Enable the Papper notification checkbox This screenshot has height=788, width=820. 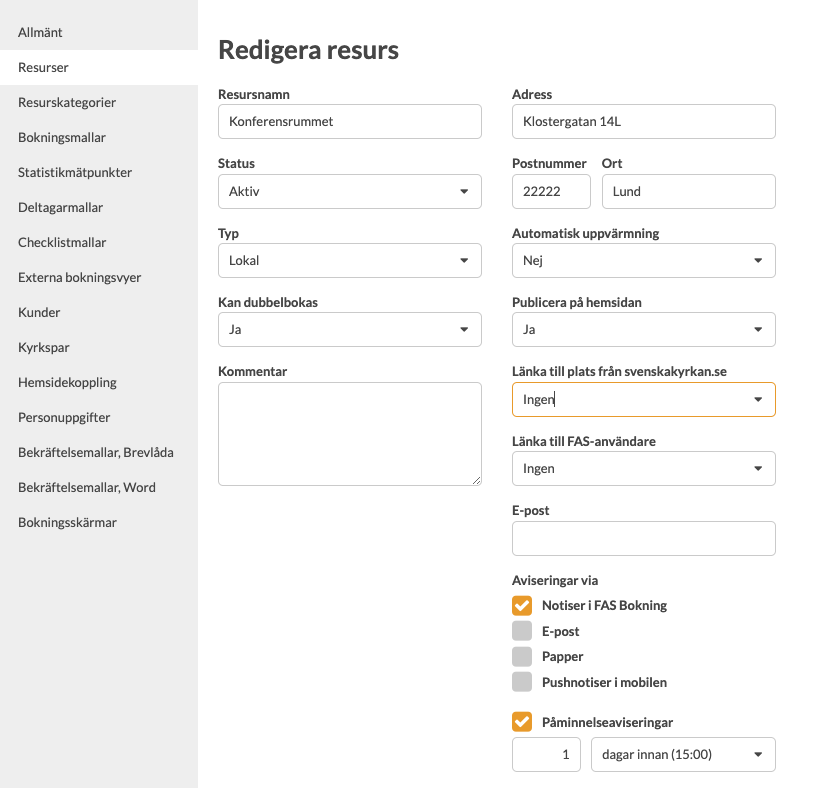(x=522, y=656)
